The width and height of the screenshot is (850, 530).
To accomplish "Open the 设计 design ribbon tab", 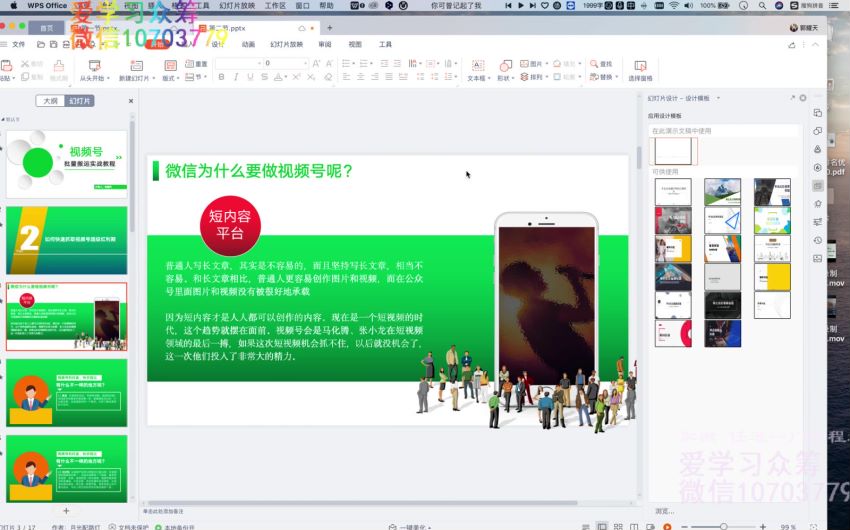I will [x=218, y=44].
